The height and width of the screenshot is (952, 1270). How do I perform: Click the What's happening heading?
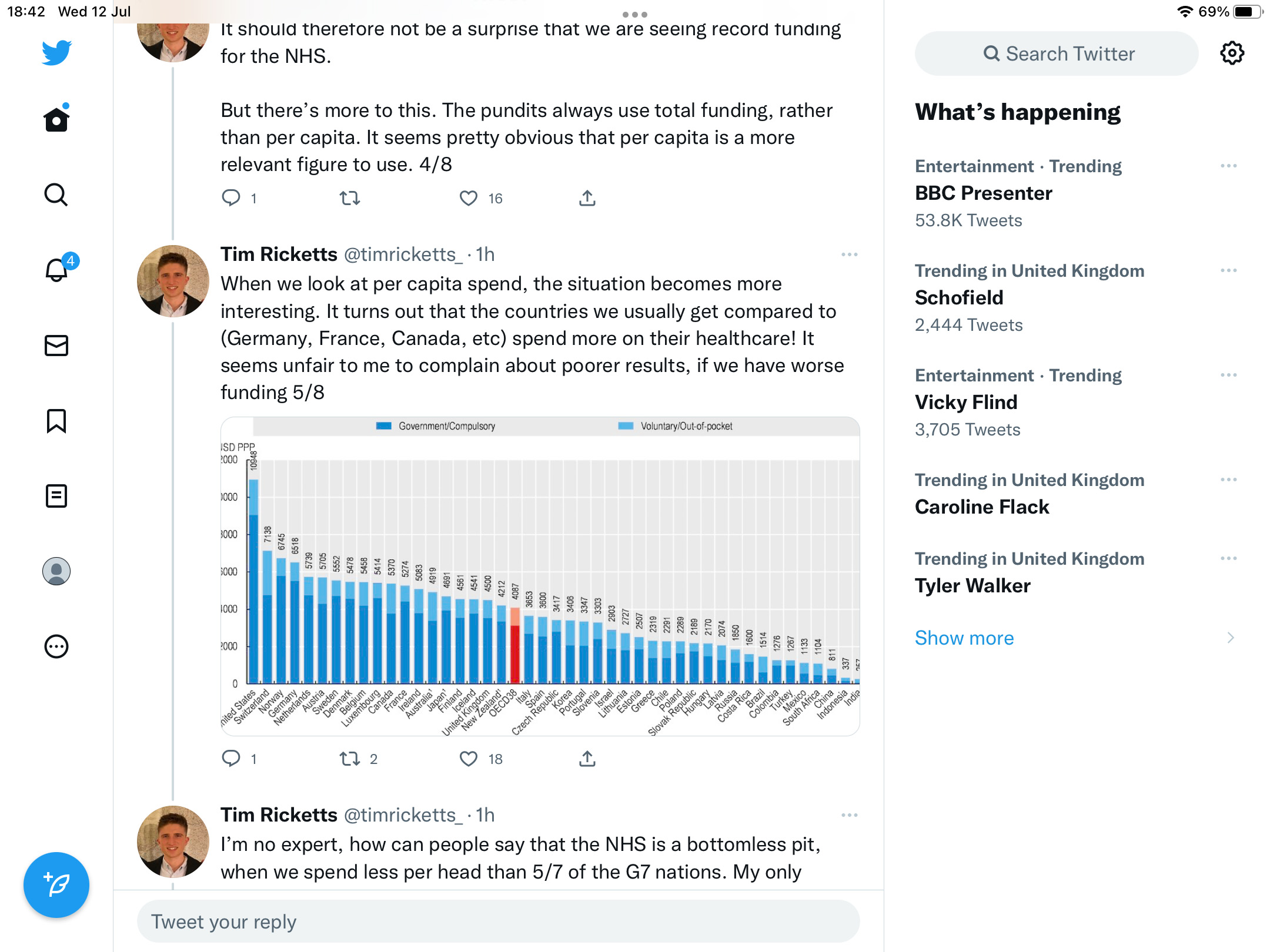pos(1018,112)
